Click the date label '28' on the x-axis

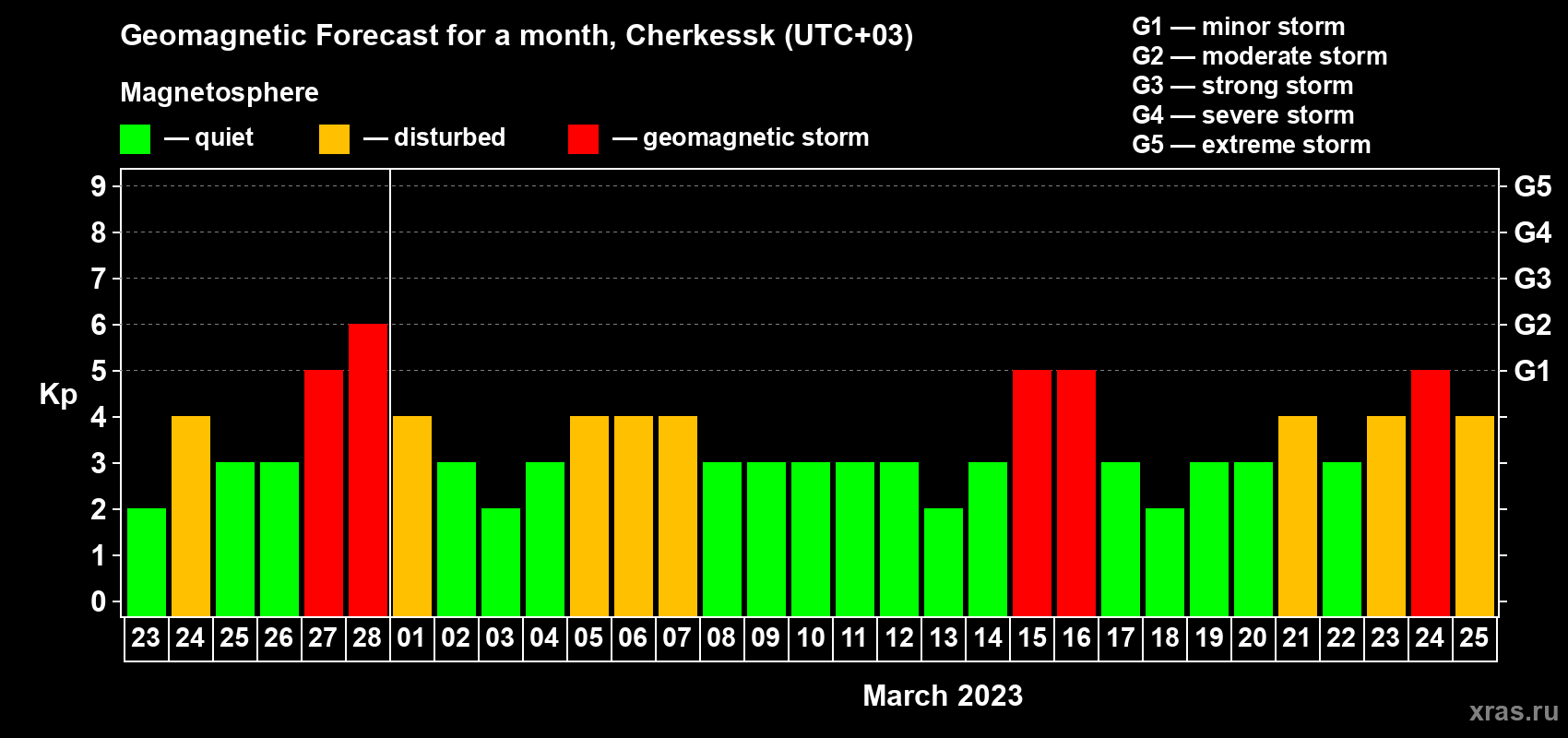[x=367, y=638]
